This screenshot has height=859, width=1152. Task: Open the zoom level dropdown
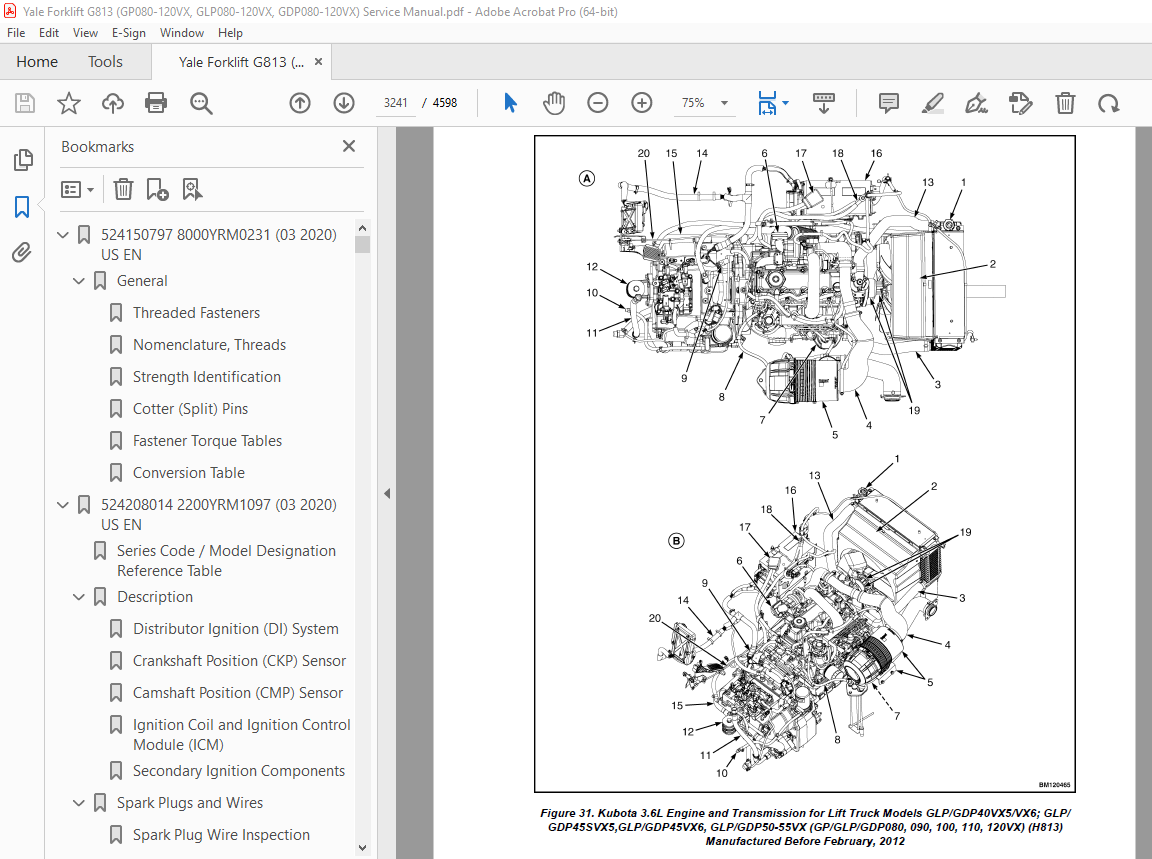click(724, 103)
